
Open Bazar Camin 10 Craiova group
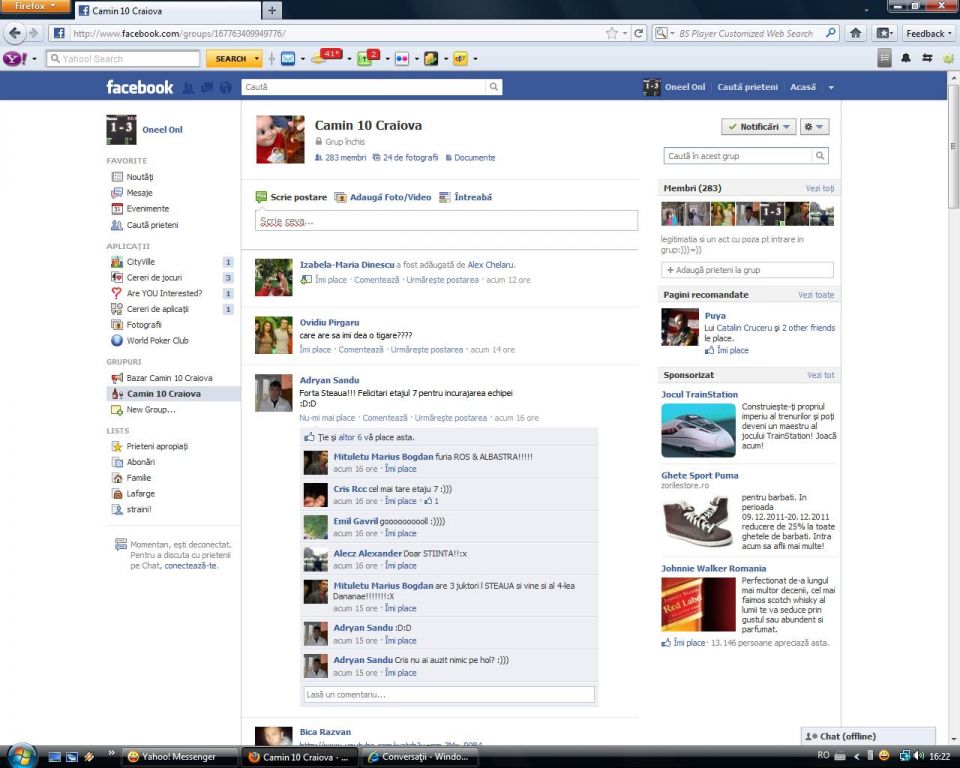tap(169, 378)
